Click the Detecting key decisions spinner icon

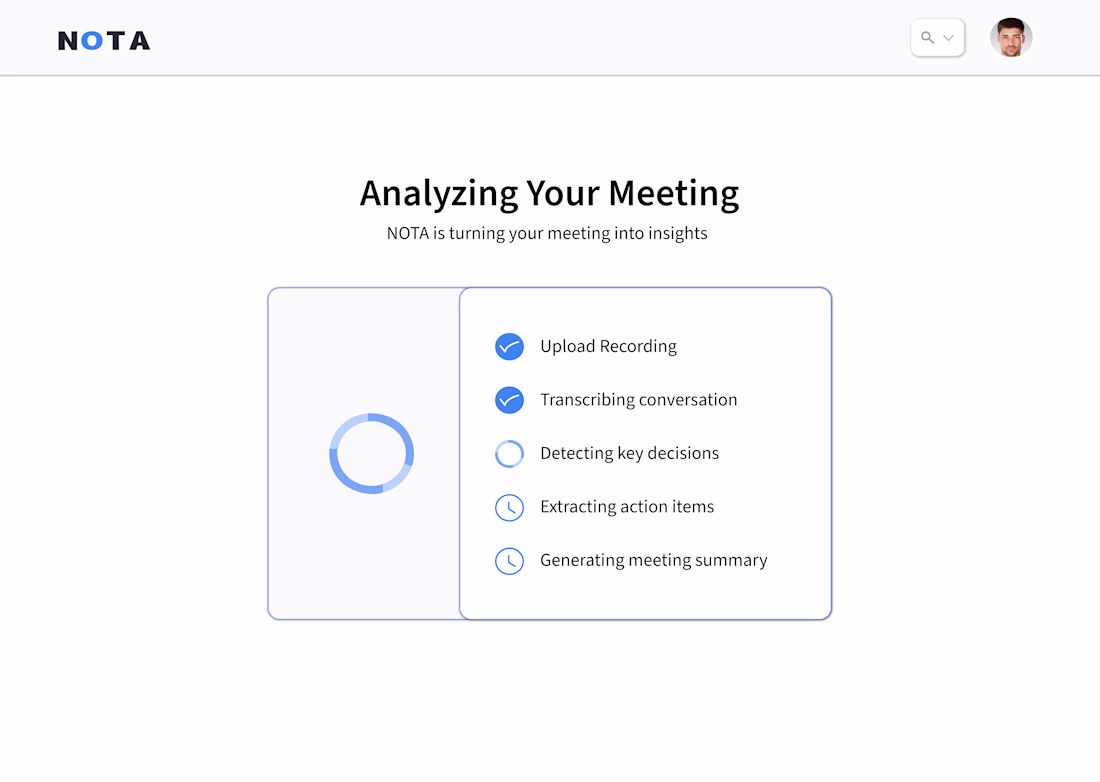[x=509, y=454]
